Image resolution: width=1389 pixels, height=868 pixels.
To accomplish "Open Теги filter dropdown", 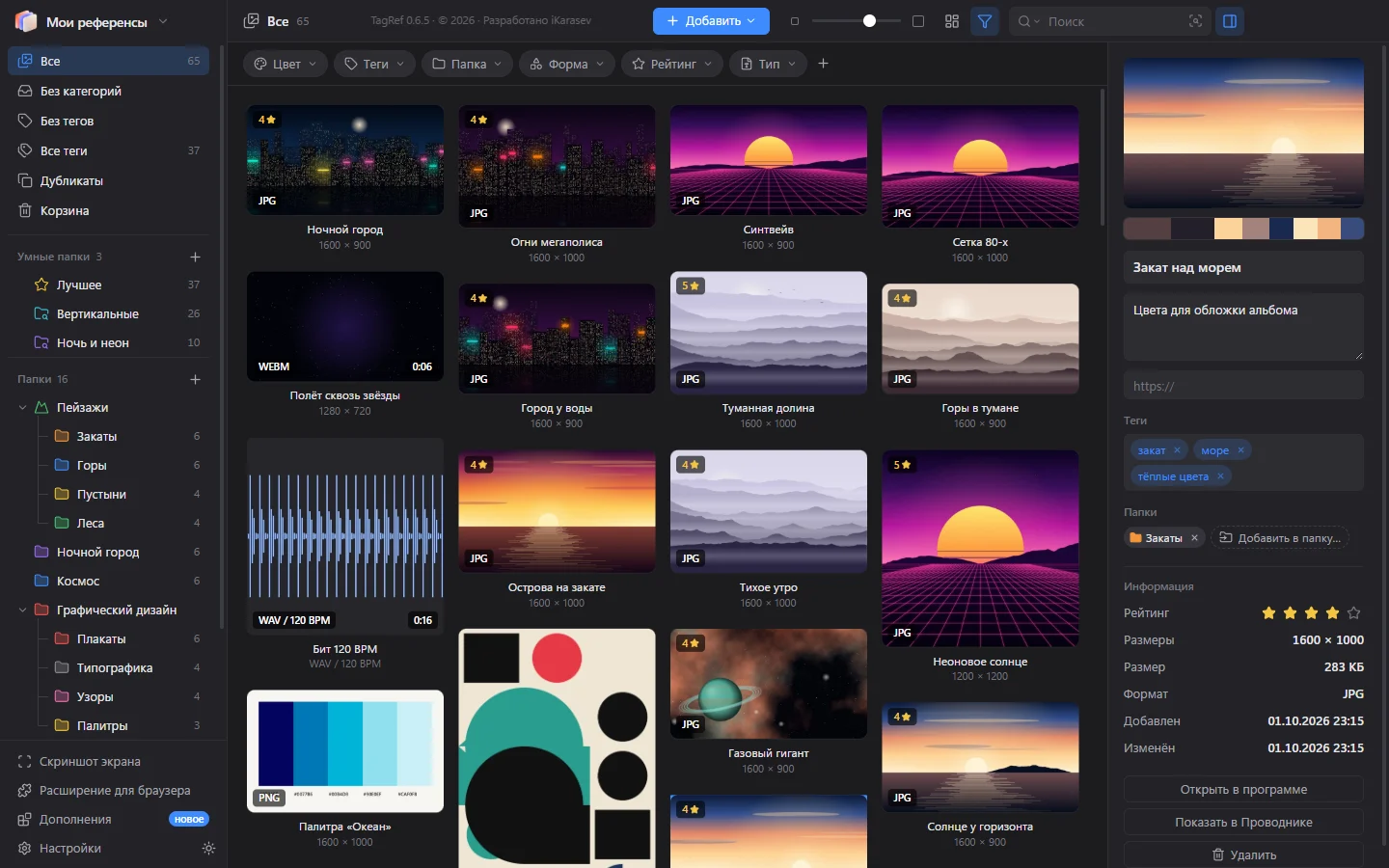I will click(374, 64).
